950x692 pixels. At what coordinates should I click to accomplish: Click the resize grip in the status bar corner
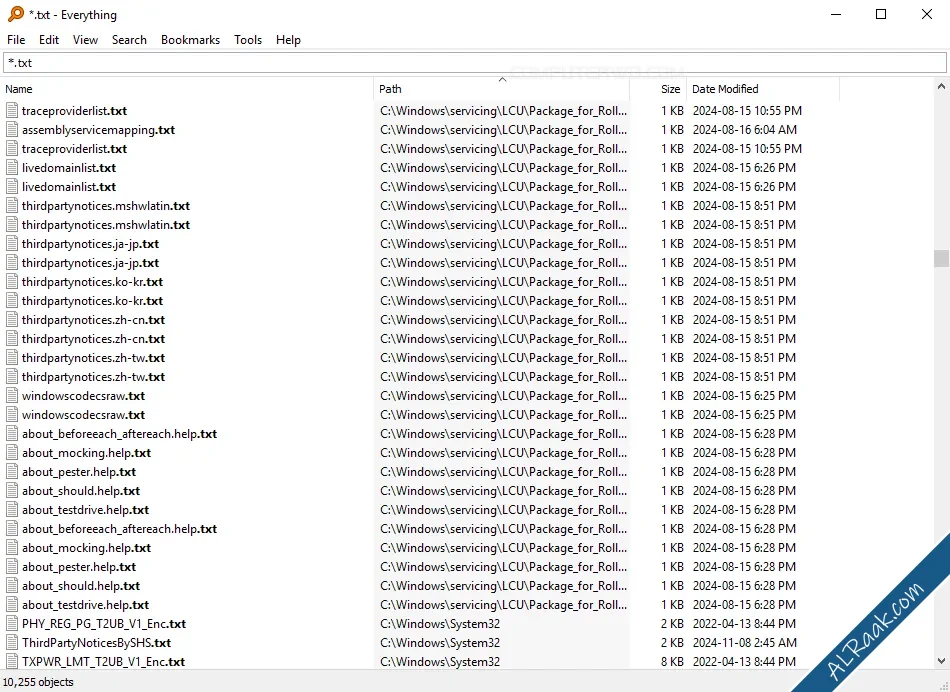944,686
